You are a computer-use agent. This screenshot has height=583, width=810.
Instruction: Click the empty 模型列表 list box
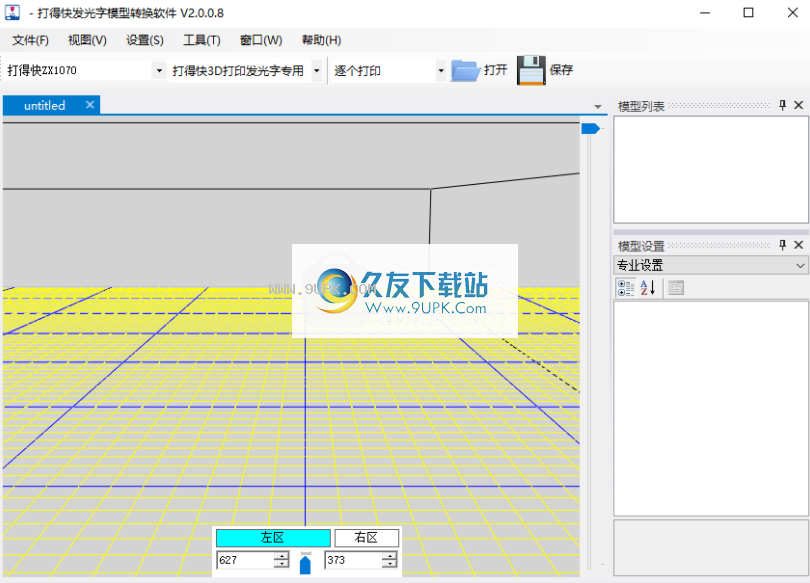click(x=711, y=170)
